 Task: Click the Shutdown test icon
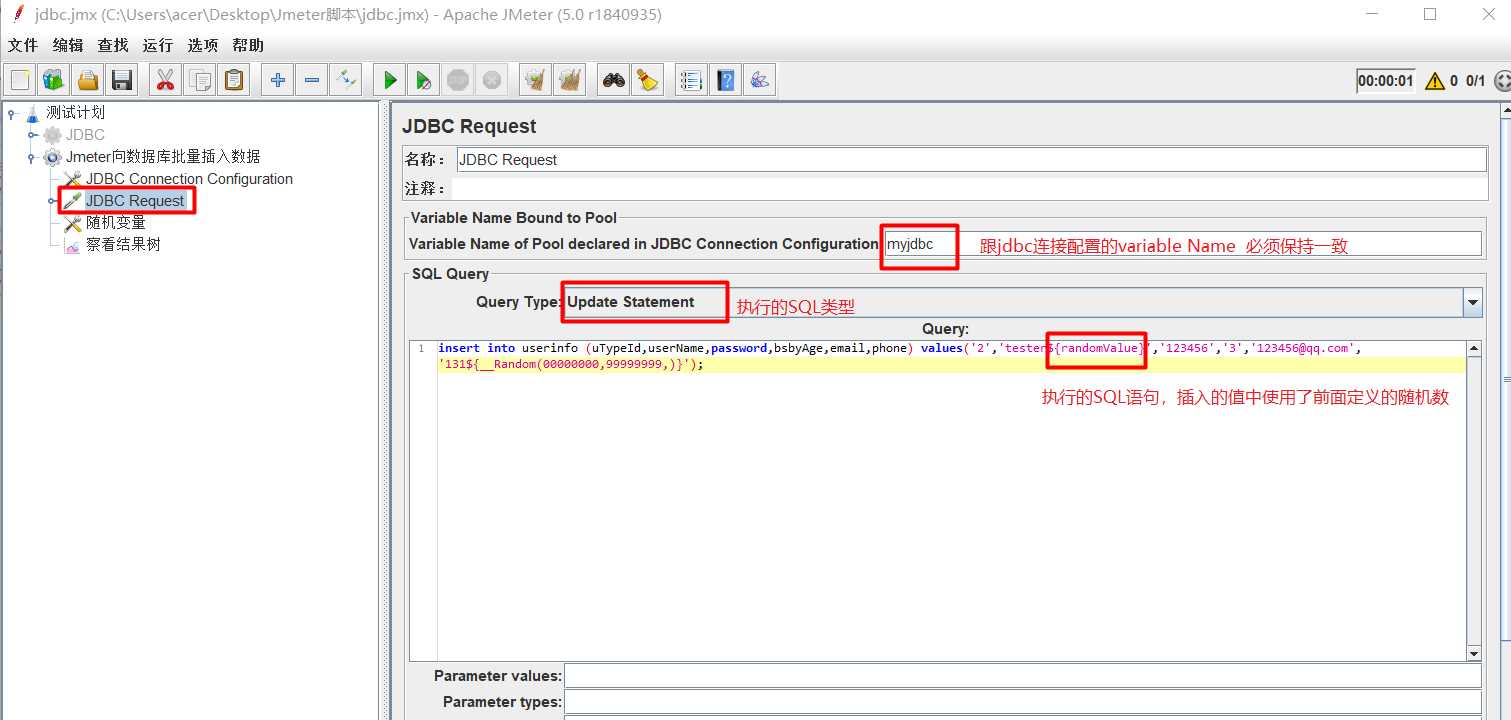(x=491, y=80)
